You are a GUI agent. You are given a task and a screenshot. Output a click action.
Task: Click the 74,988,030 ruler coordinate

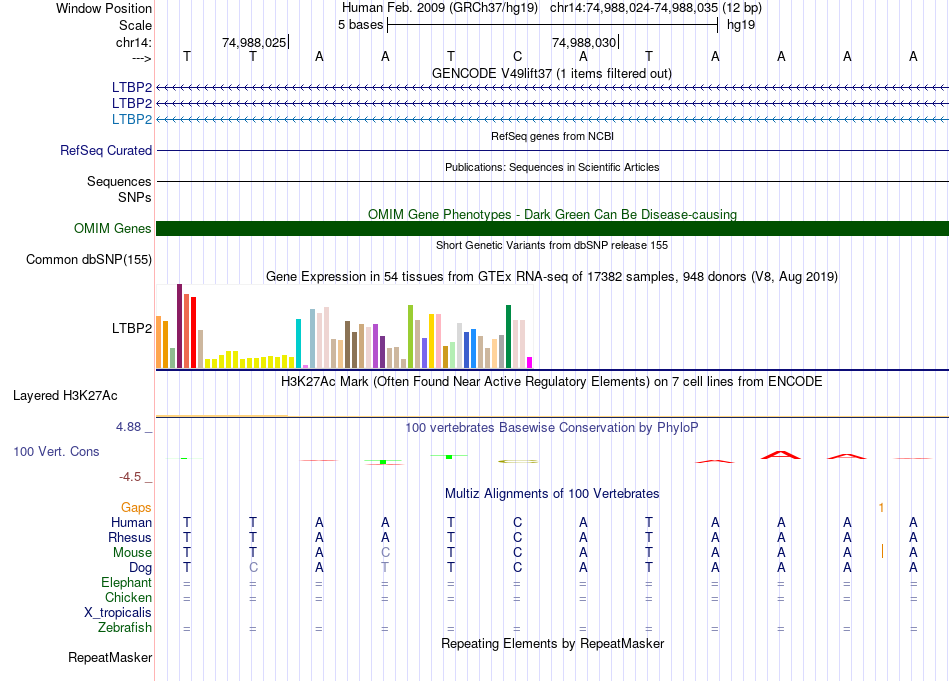584,42
